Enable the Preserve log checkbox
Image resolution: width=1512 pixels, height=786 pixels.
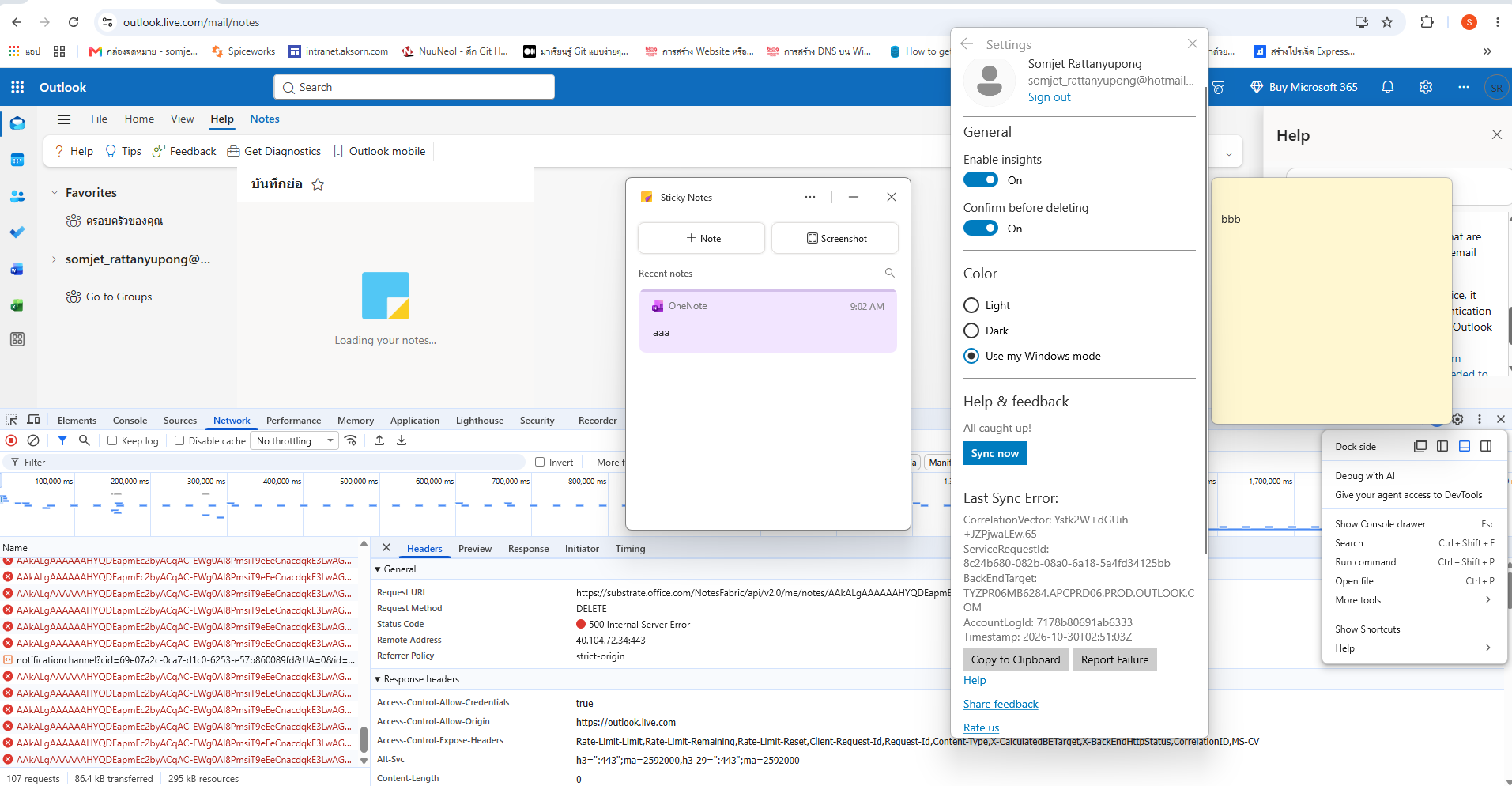(x=112, y=440)
